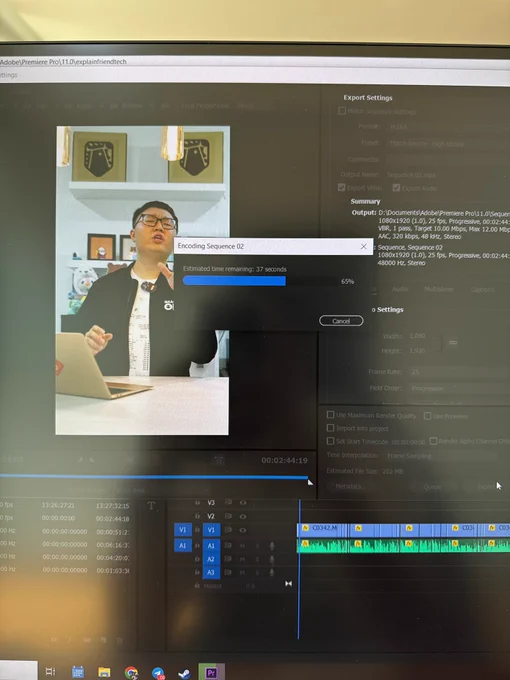Toggle A1 source patching button
The height and width of the screenshot is (680, 510).
[183, 545]
